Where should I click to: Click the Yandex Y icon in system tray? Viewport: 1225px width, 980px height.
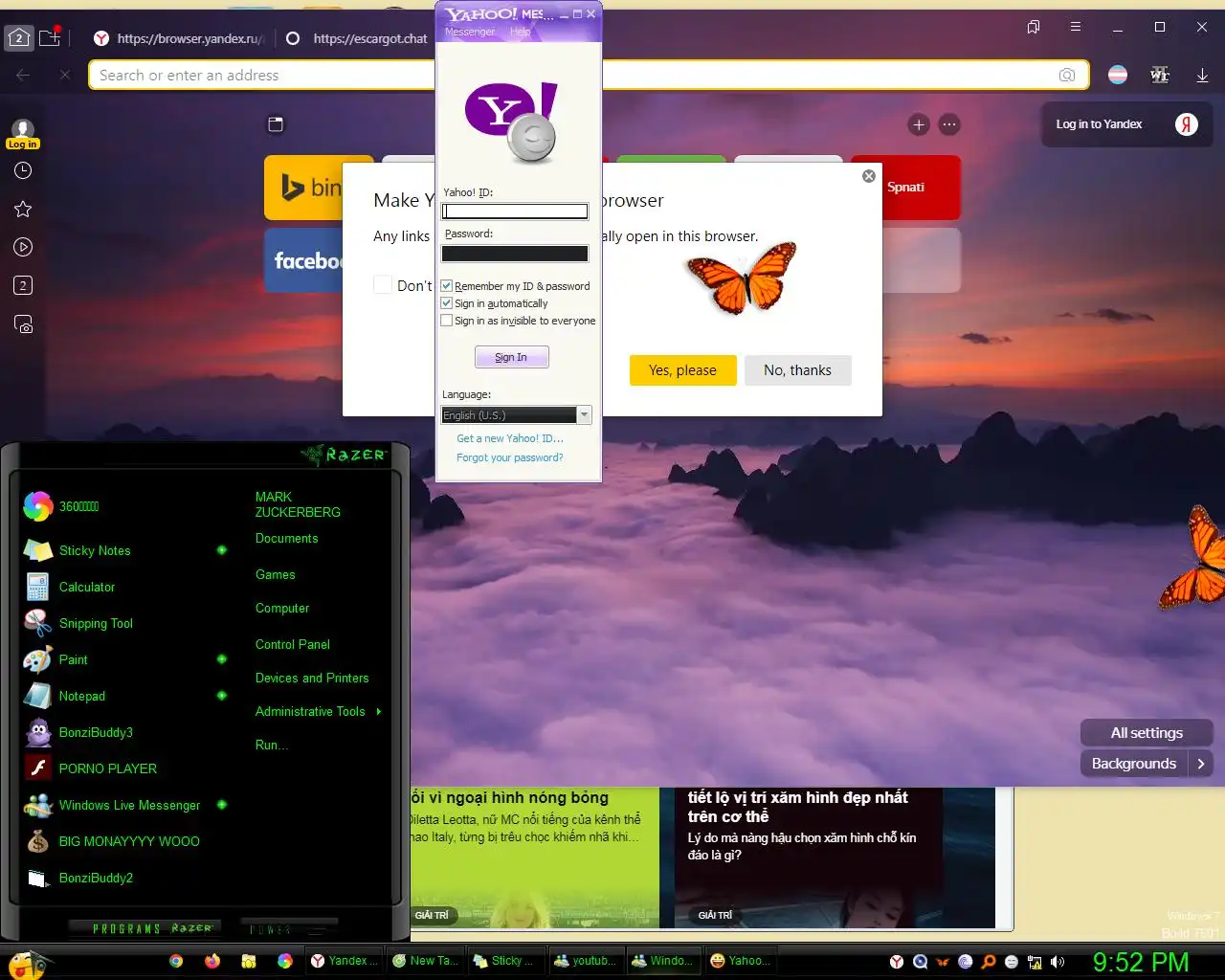pos(897,962)
